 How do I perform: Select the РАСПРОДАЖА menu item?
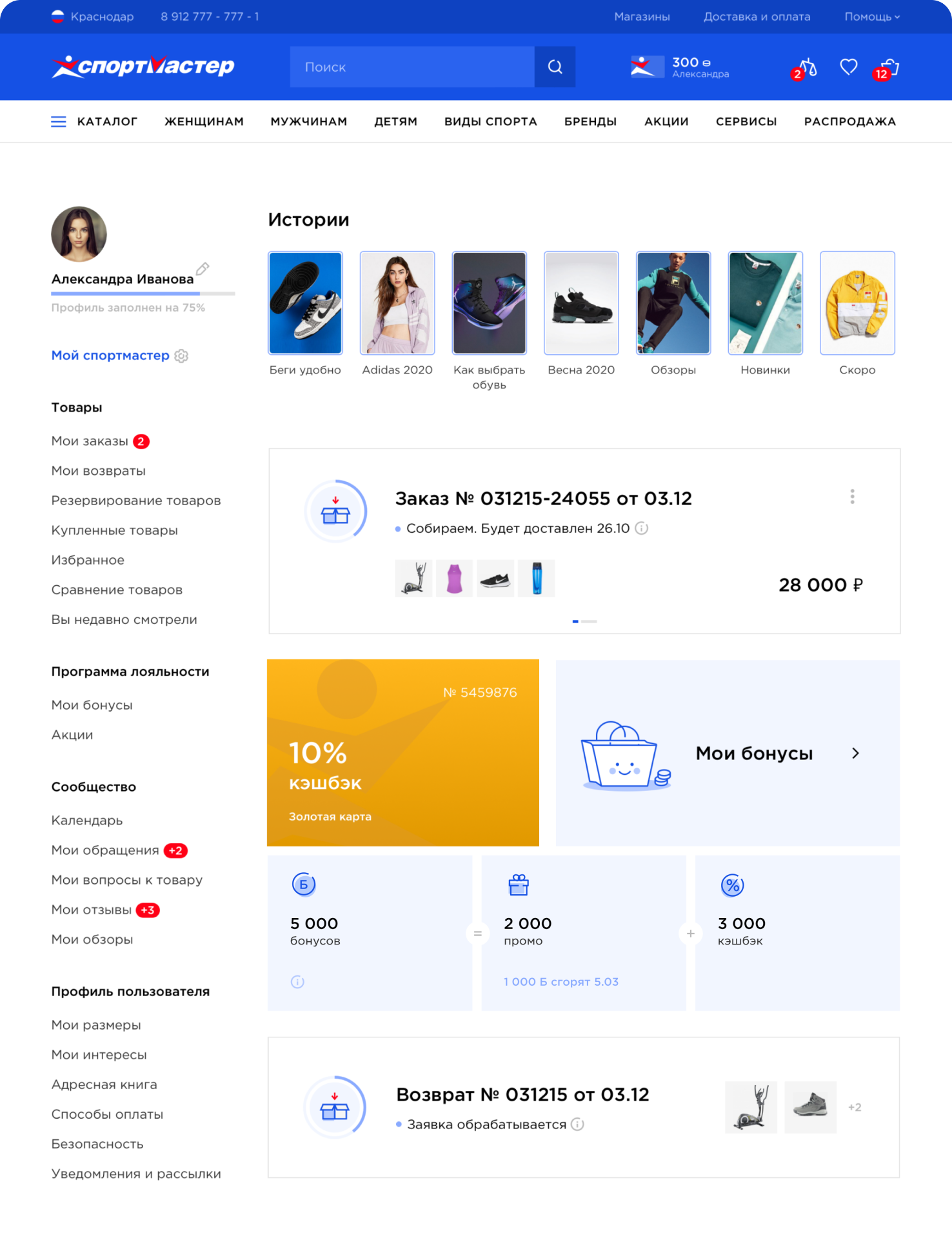[x=849, y=122]
